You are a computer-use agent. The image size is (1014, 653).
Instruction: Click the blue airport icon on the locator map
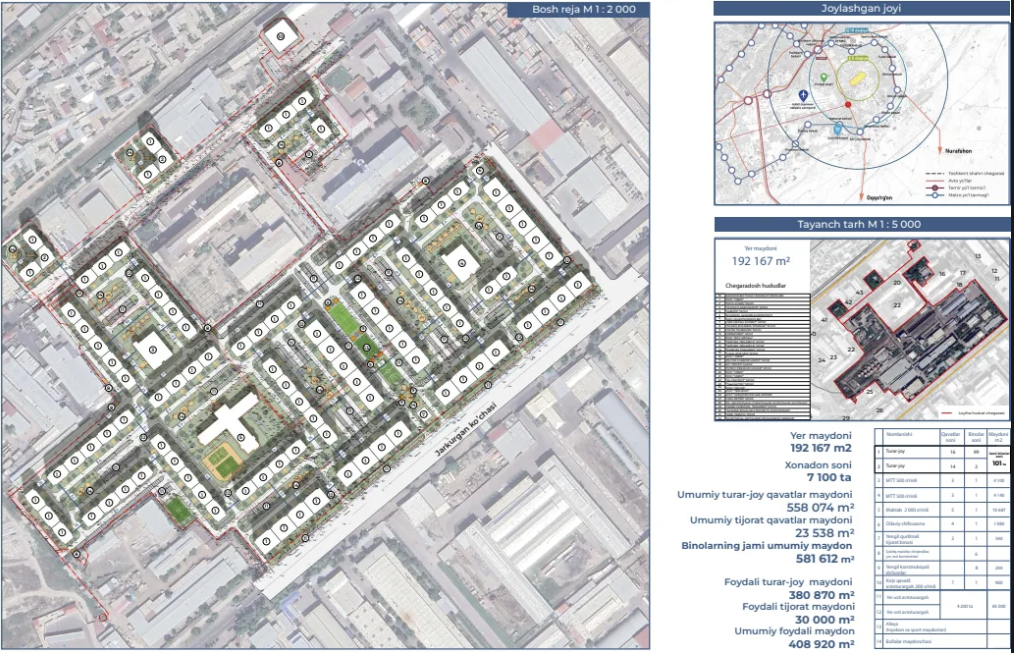802,95
